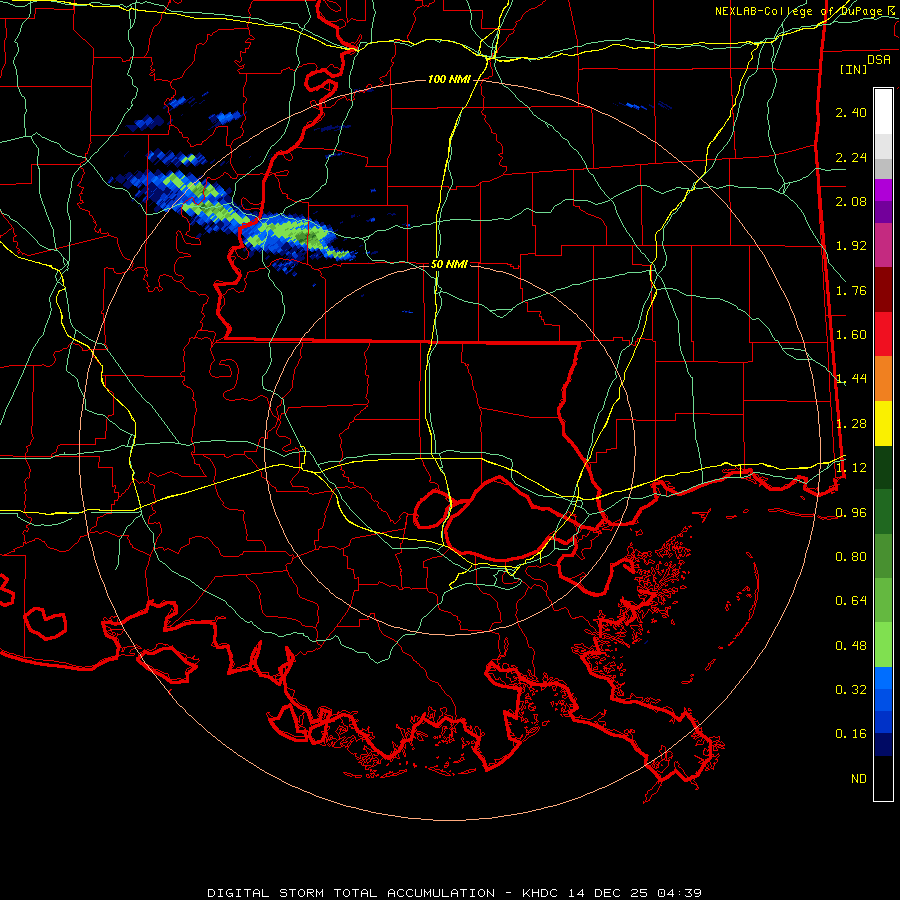This screenshot has height=900, width=900.
Task: Select the 1.28 legend value
Action: (851, 424)
